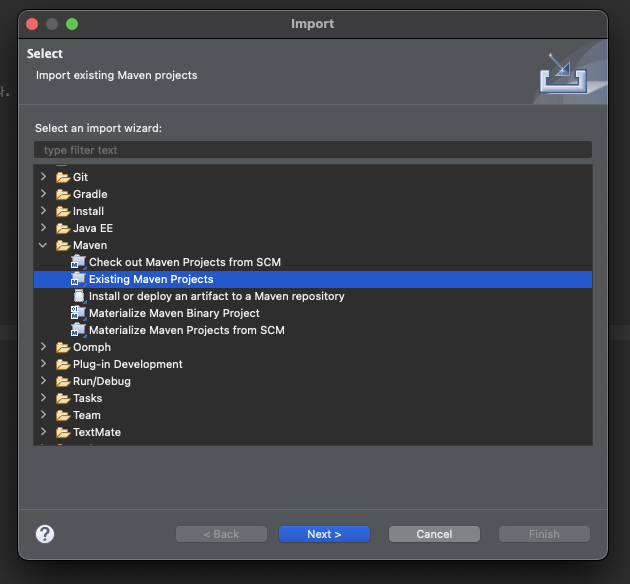This screenshot has height=584, width=630.
Task: Click the Existing Maven Projects wizard icon
Action: pos(78,279)
